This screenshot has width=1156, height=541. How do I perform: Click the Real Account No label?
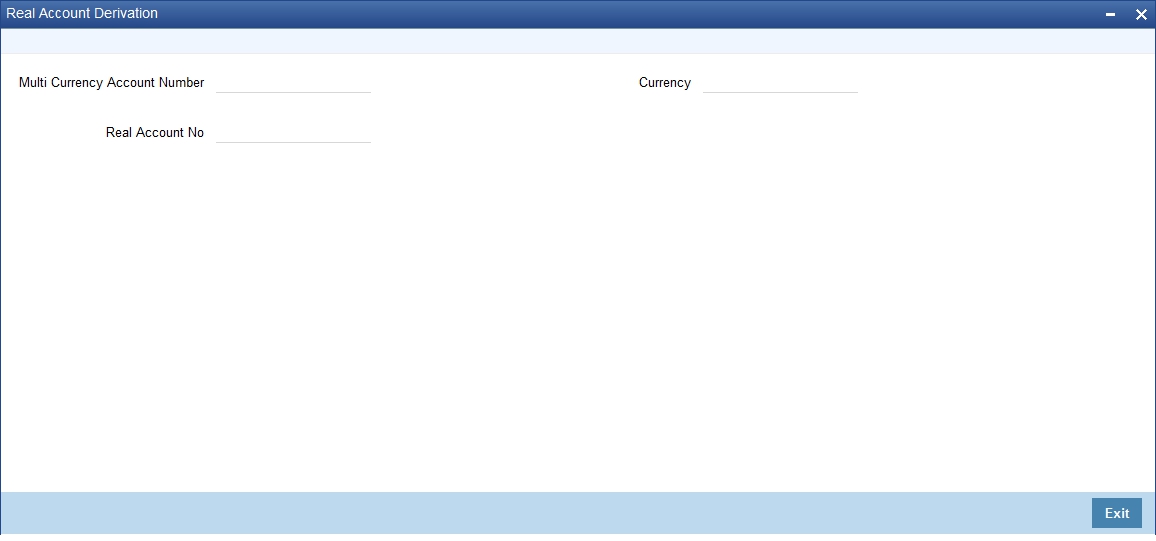click(155, 133)
